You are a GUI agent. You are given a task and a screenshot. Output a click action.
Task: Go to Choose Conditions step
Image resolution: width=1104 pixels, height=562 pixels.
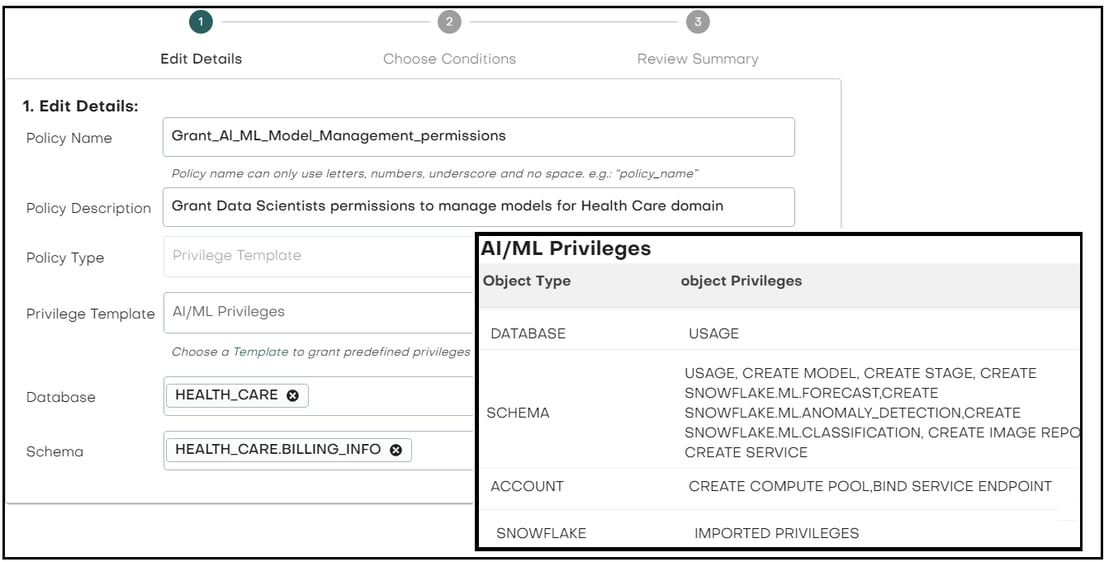click(449, 59)
